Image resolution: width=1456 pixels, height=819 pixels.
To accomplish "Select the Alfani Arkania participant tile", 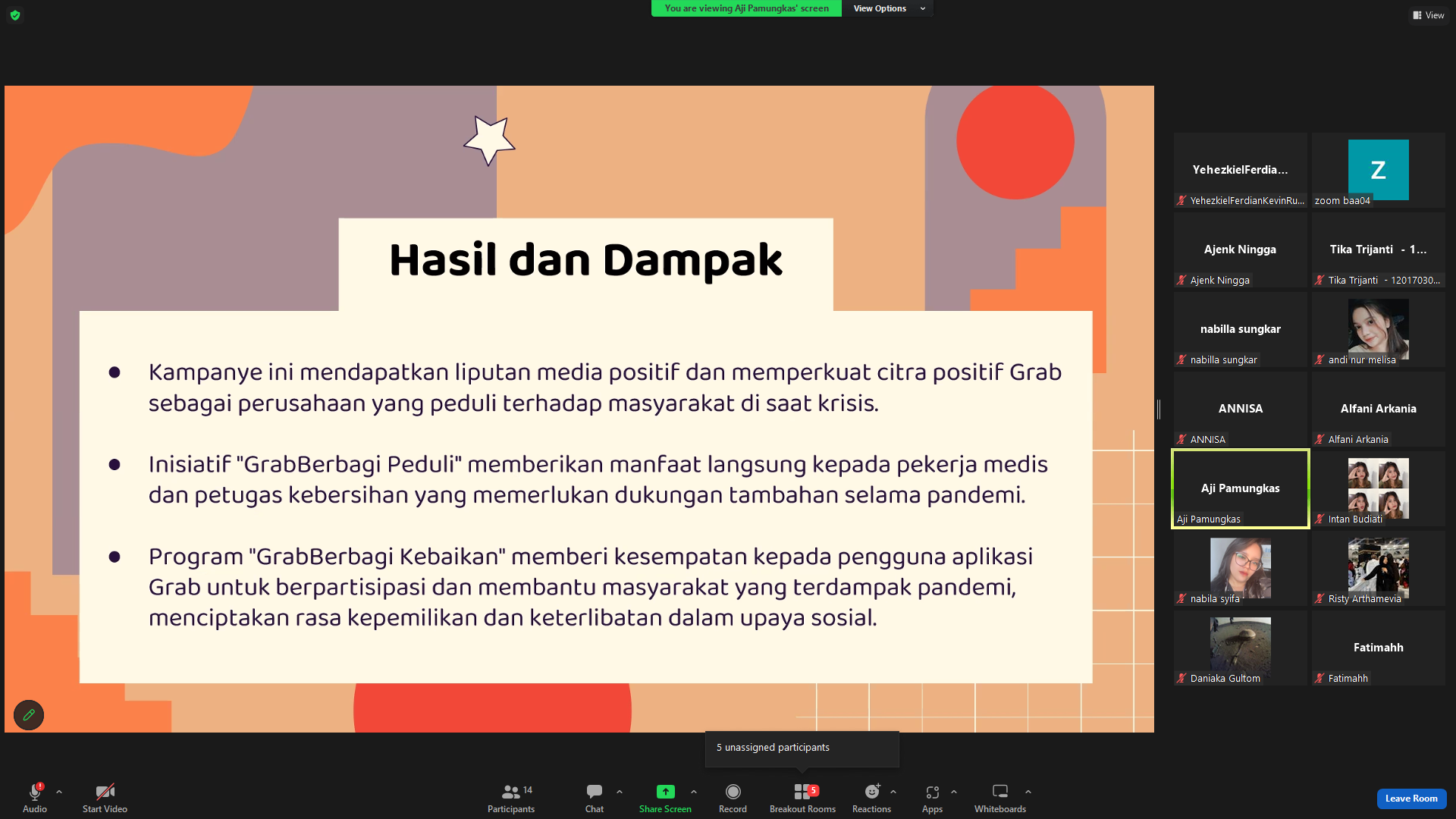I will 1379,409.
